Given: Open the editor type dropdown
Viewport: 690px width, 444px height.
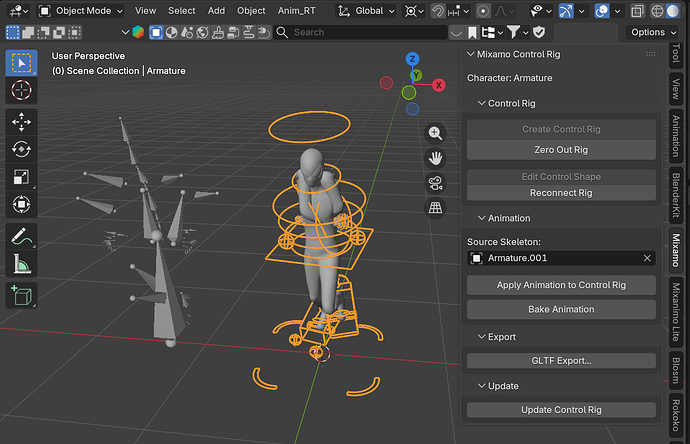Looking at the screenshot, I should point(19,11).
